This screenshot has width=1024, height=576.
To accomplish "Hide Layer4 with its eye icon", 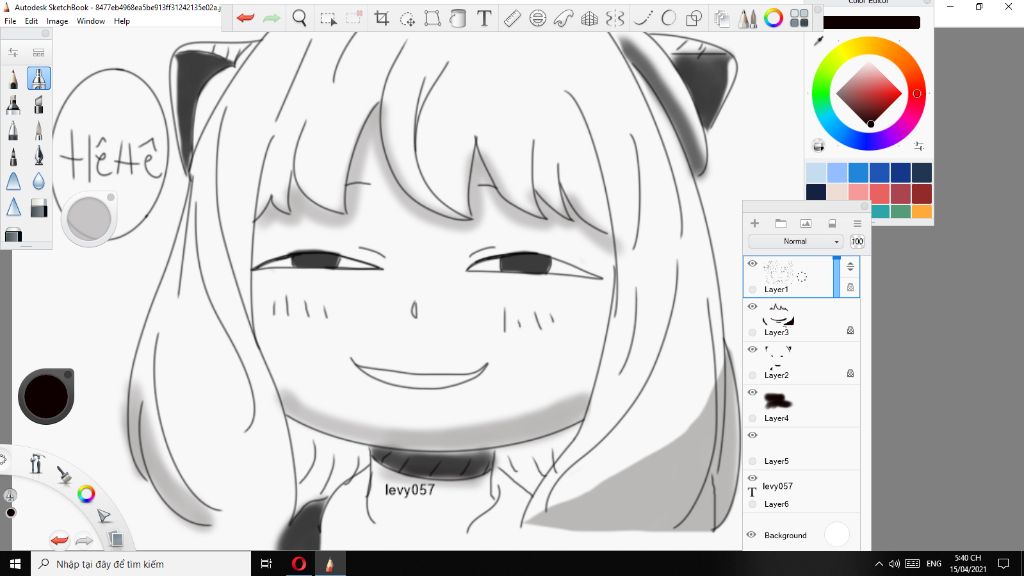I will pyautogui.click(x=752, y=392).
